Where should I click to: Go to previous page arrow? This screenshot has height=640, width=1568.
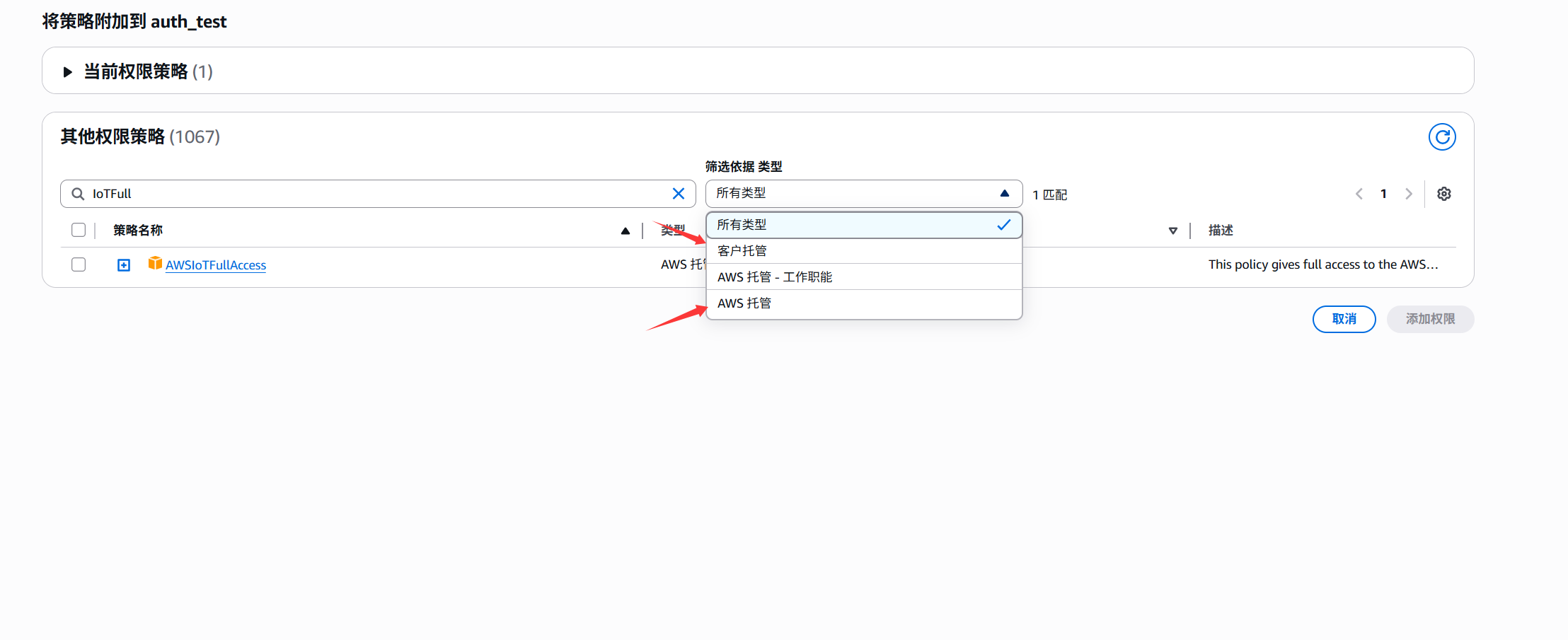pos(1359,194)
